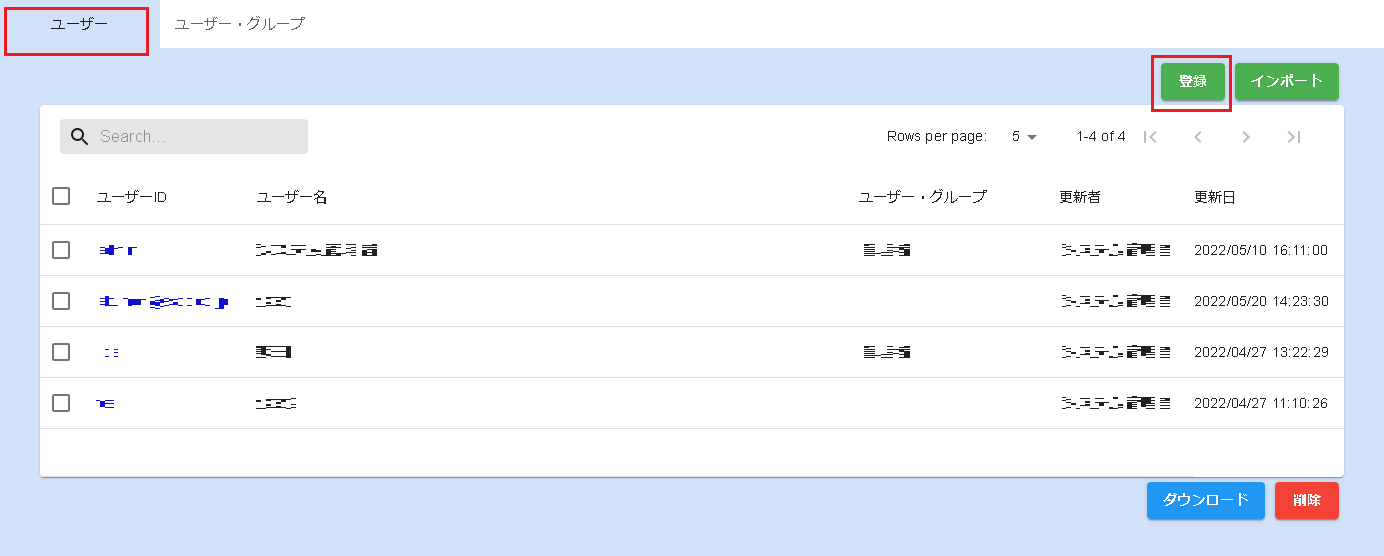
Task: Mark the fourth user row checkbox
Action: point(61,403)
